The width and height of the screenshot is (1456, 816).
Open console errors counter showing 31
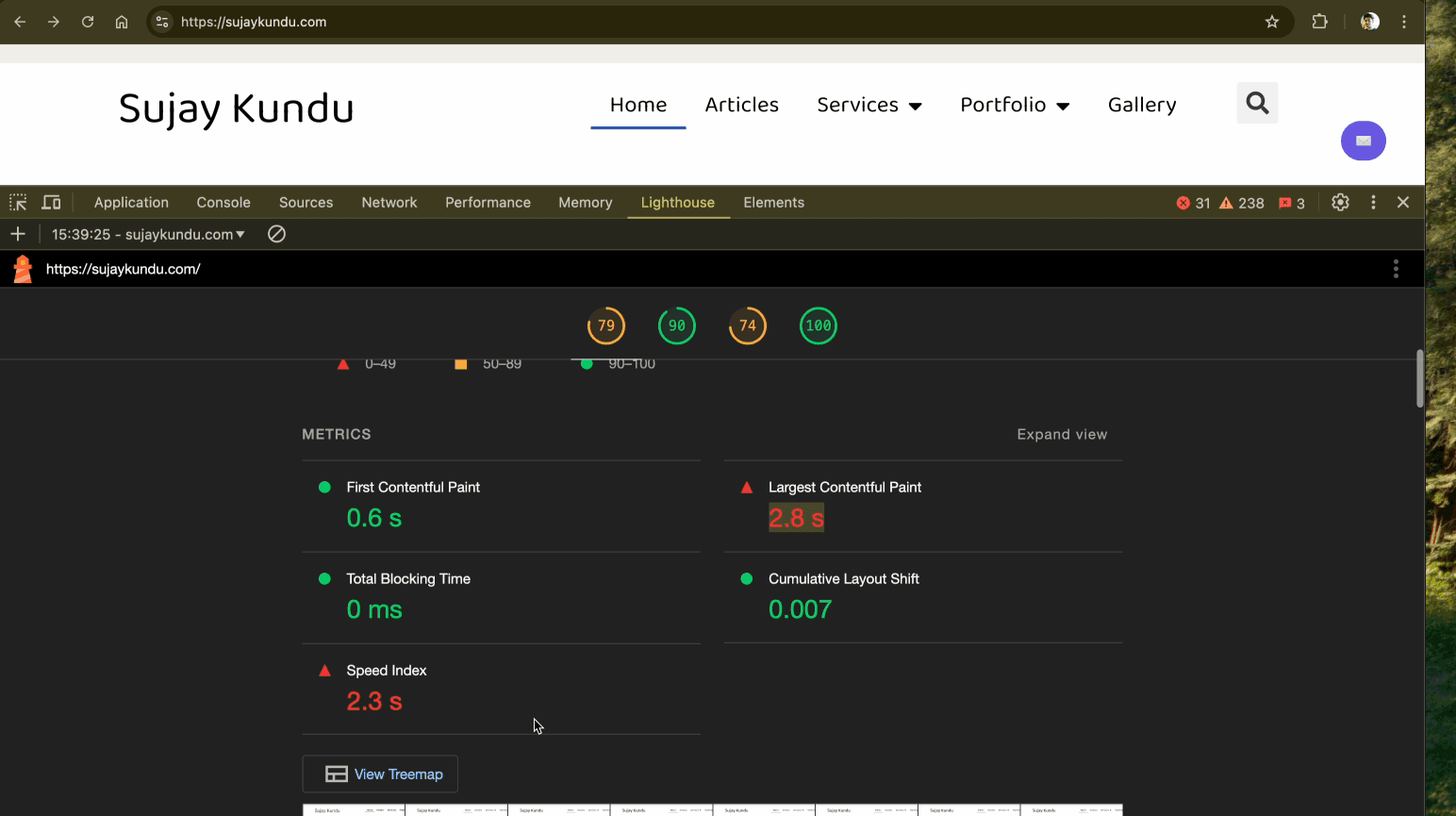(1193, 202)
